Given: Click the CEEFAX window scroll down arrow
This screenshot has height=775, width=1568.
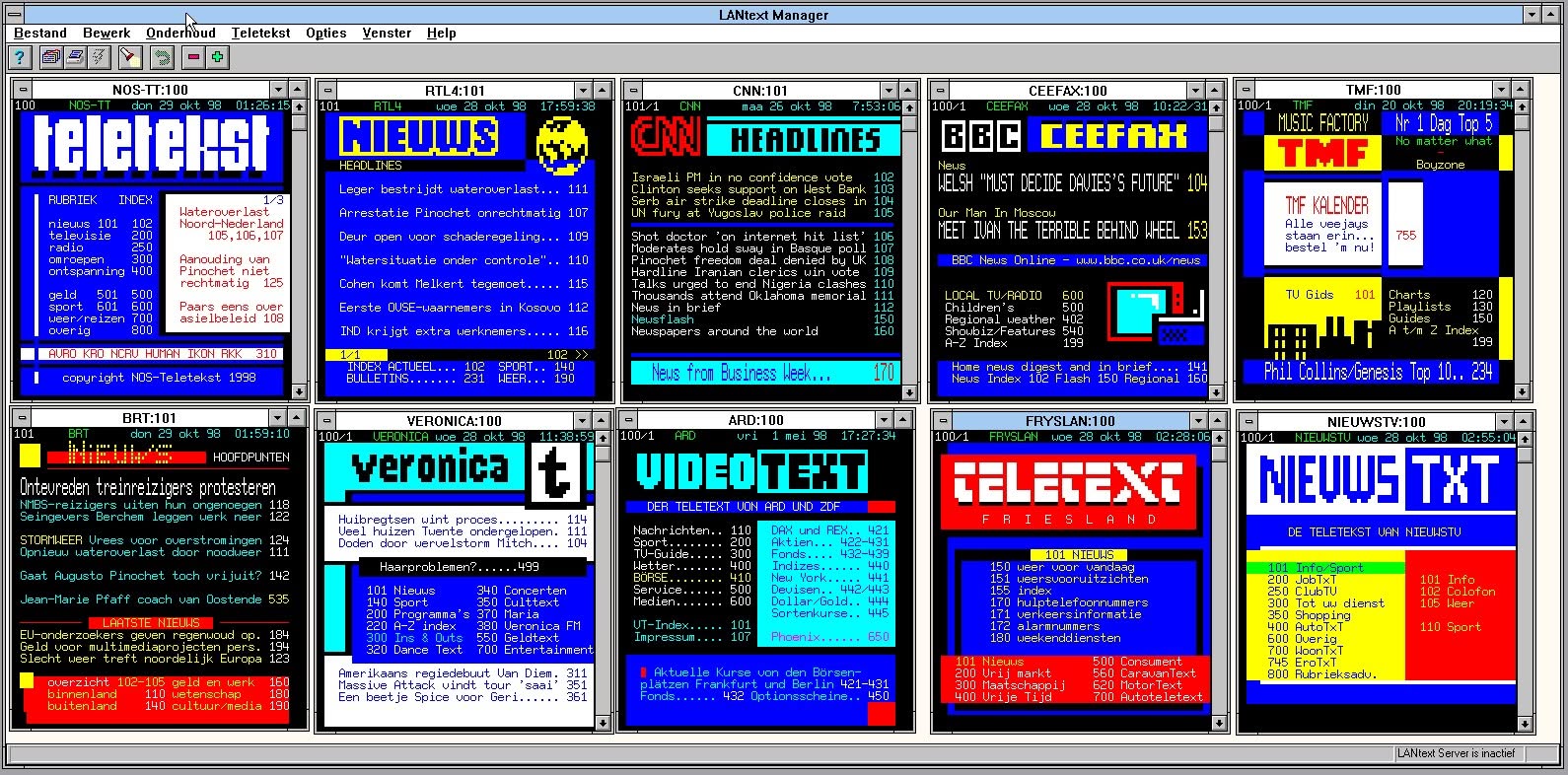Looking at the screenshot, I should tap(1215, 391).
